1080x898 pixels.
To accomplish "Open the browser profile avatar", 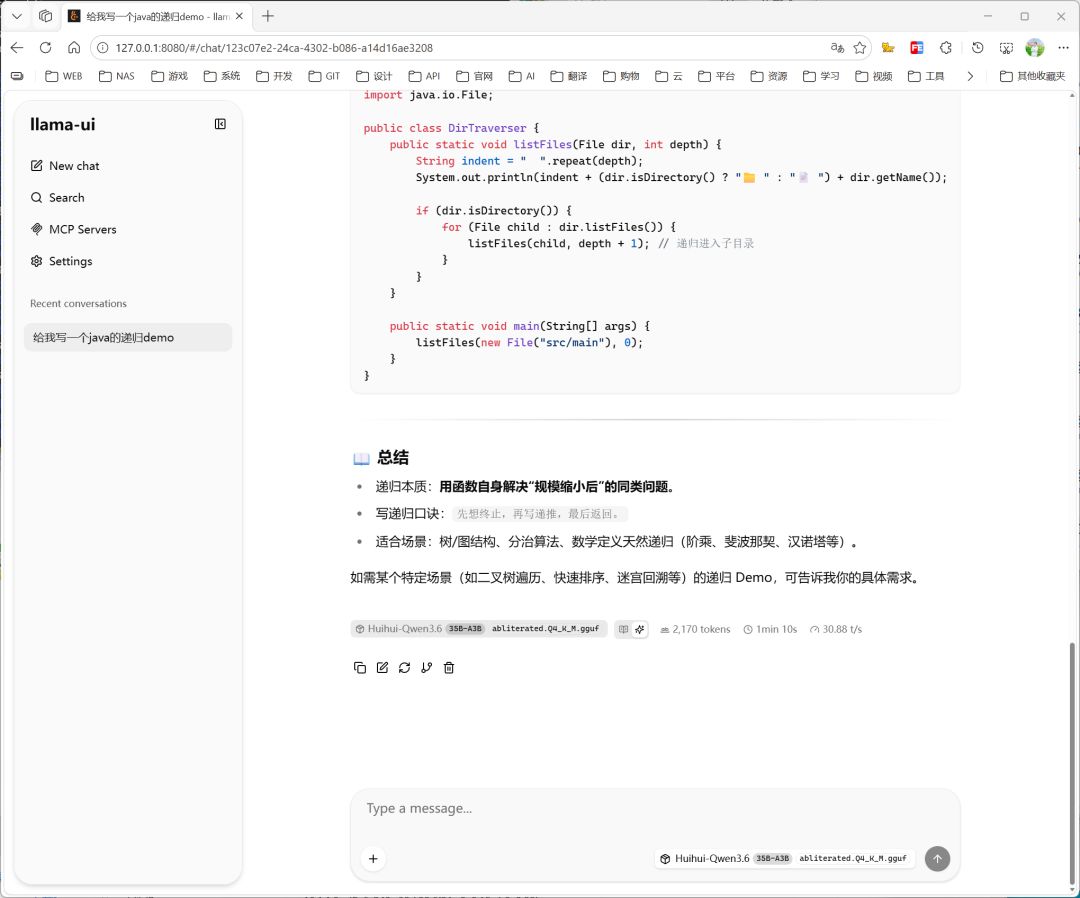I will (x=1035, y=48).
